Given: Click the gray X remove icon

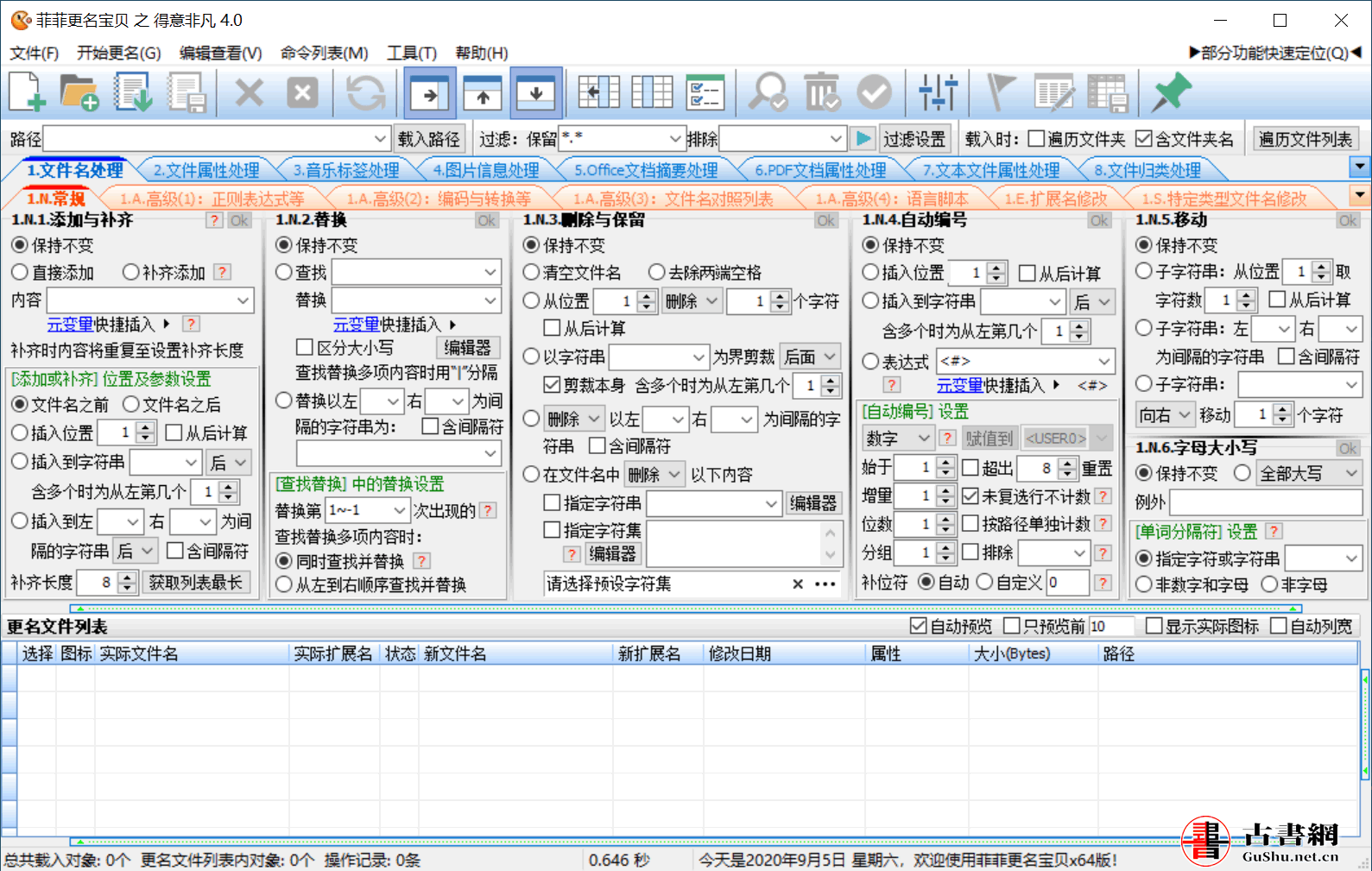Looking at the screenshot, I should 250,92.
